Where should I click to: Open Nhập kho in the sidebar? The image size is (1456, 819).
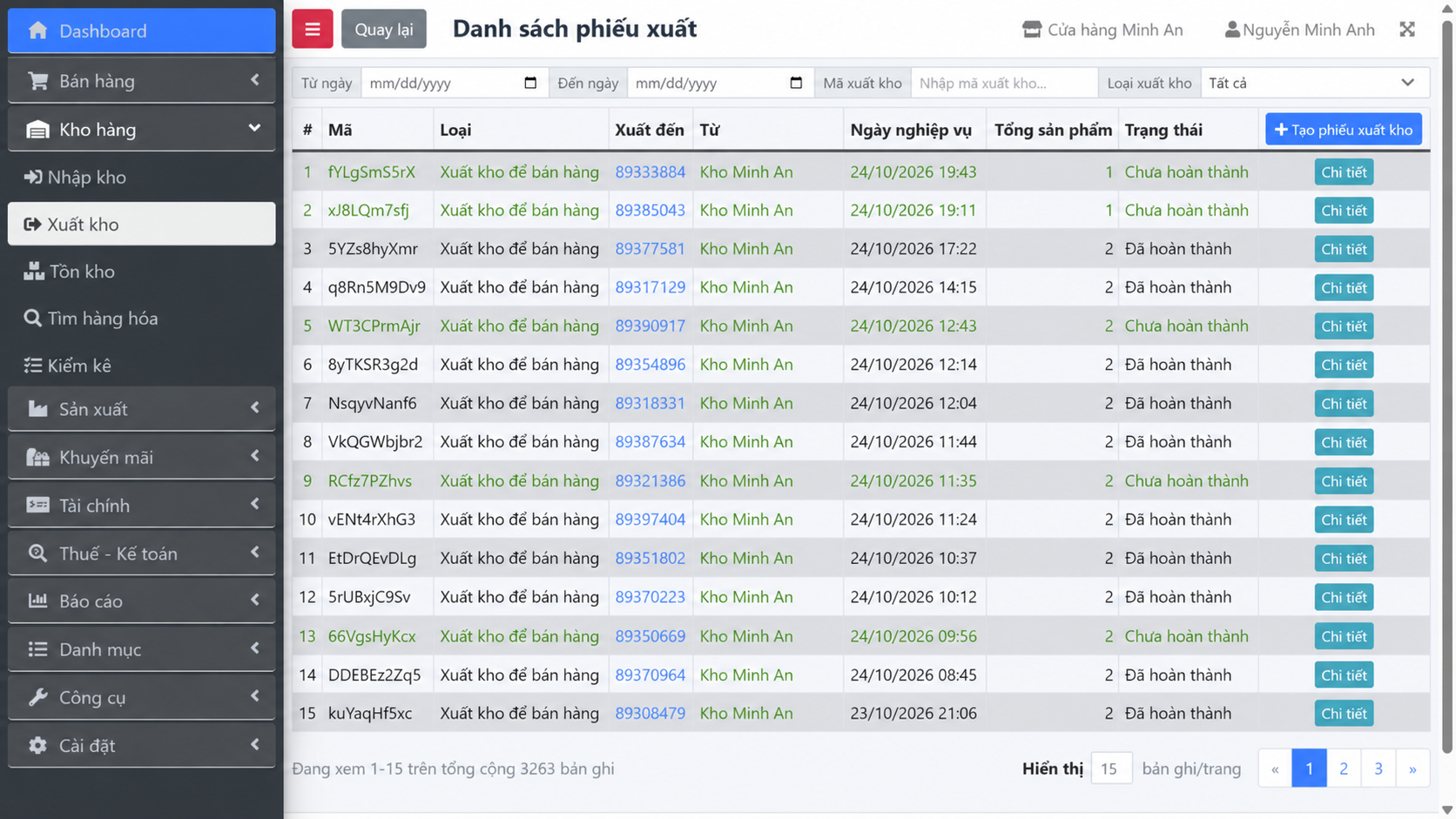click(142, 177)
